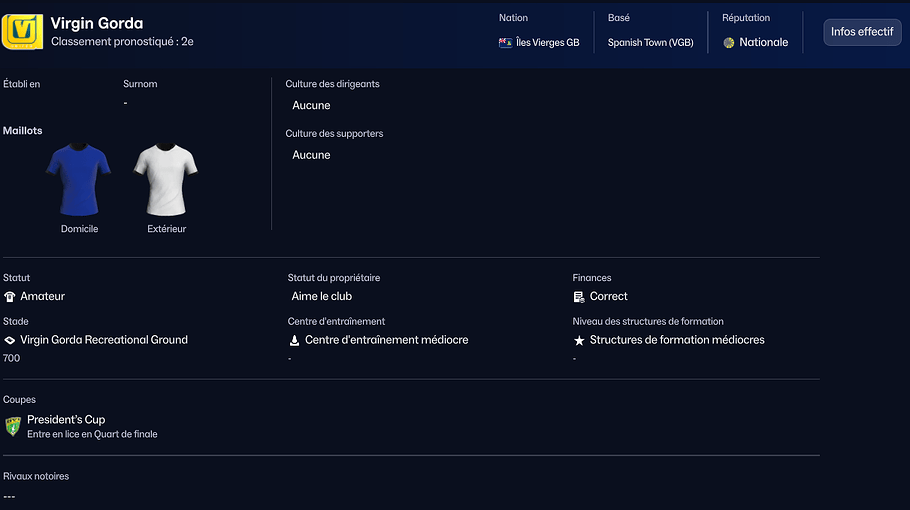Open Spanish Town (VGB) base link

(x=650, y=43)
